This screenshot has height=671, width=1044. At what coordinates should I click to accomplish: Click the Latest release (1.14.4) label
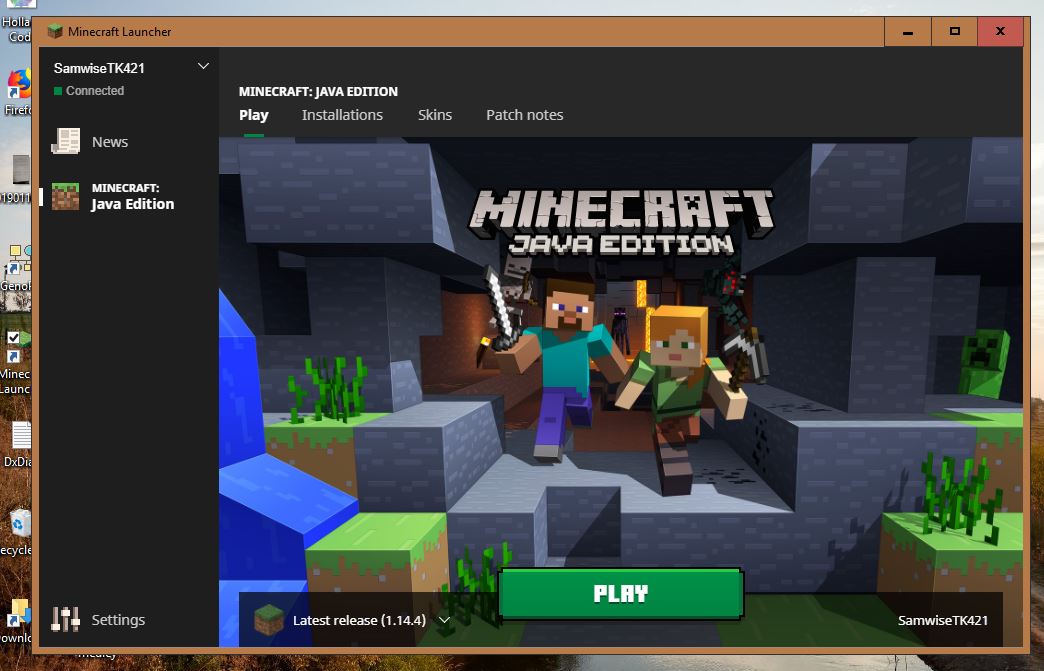(359, 620)
